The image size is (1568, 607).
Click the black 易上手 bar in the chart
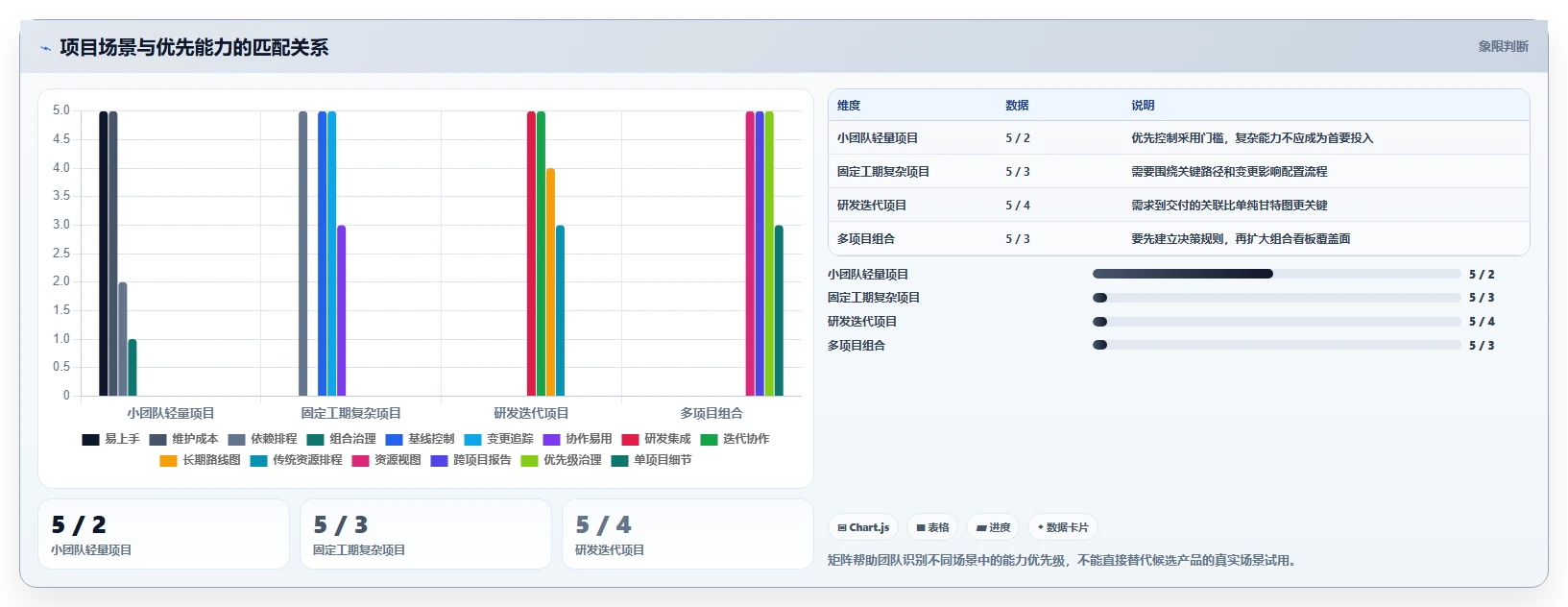pos(103,254)
